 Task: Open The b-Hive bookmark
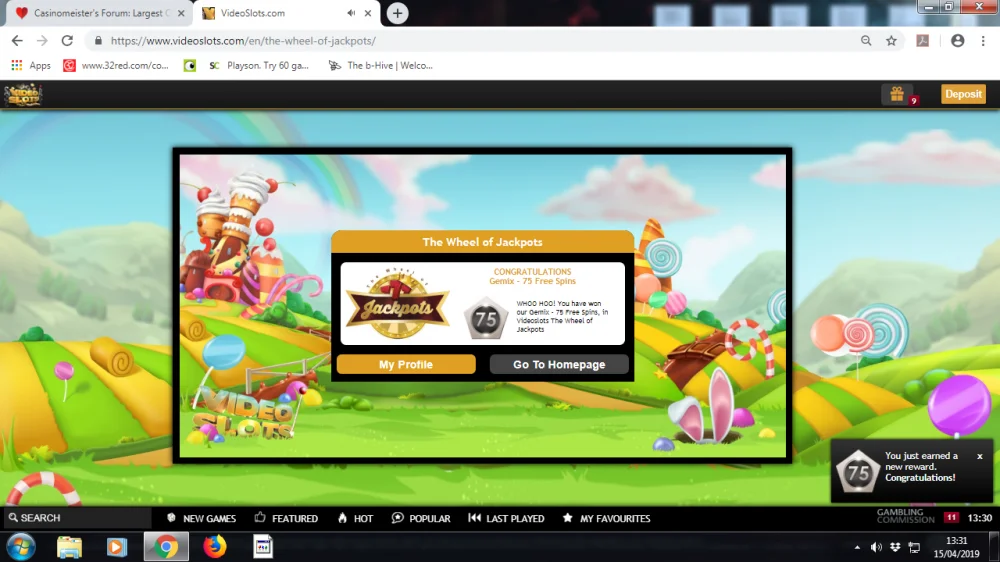click(x=381, y=65)
